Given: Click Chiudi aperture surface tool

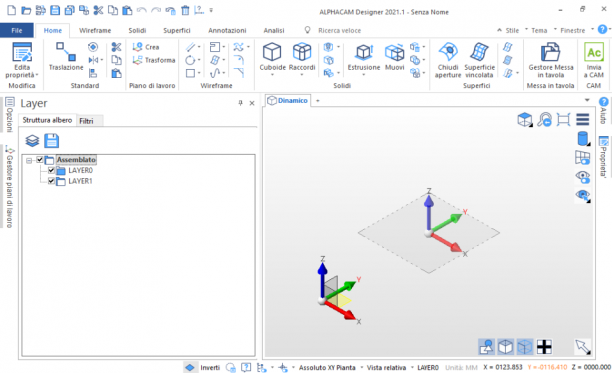Looking at the screenshot, I should 448,60.
